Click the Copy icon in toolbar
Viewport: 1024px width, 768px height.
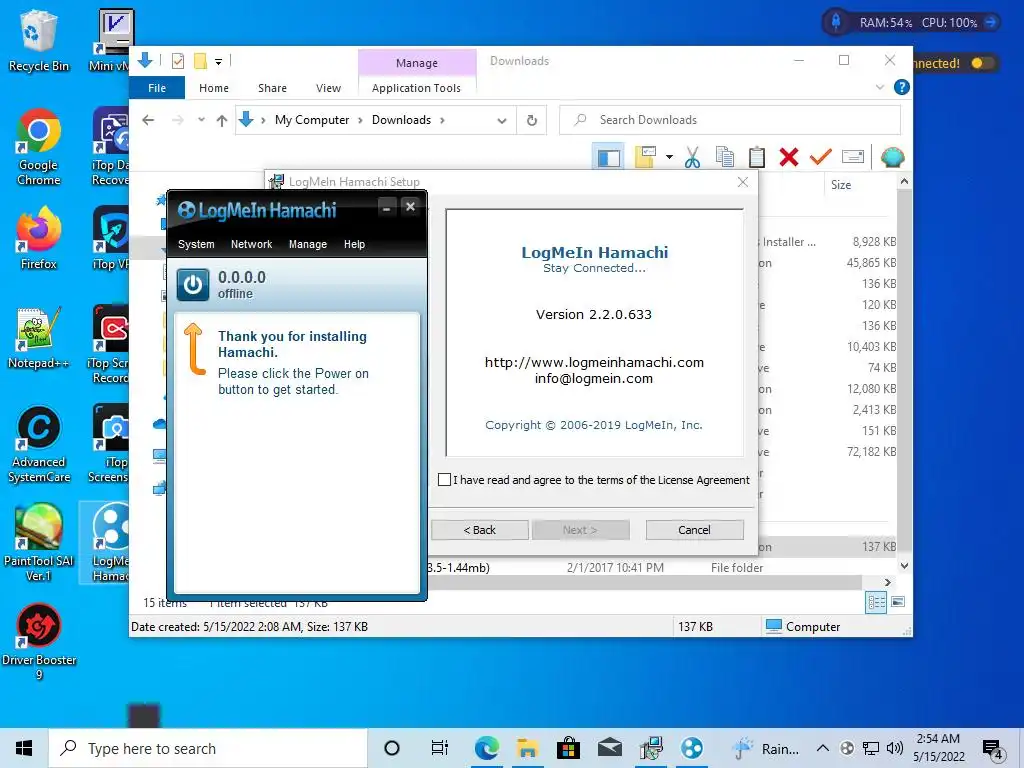[x=725, y=157]
